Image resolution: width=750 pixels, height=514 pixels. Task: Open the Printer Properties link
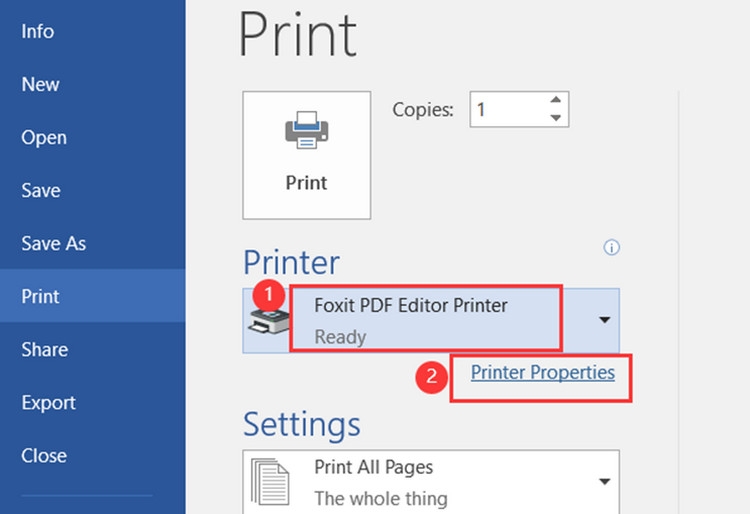(x=542, y=372)
